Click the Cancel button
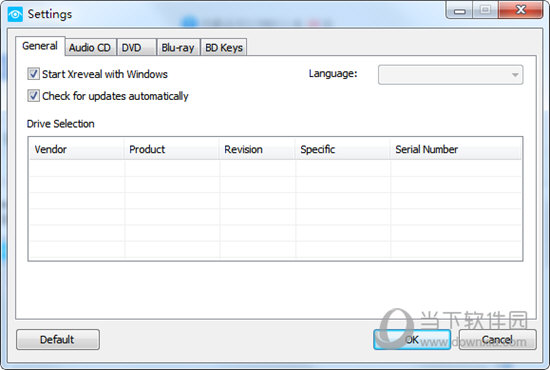This screenshot has height=370, width=550. tap(497, 339)
